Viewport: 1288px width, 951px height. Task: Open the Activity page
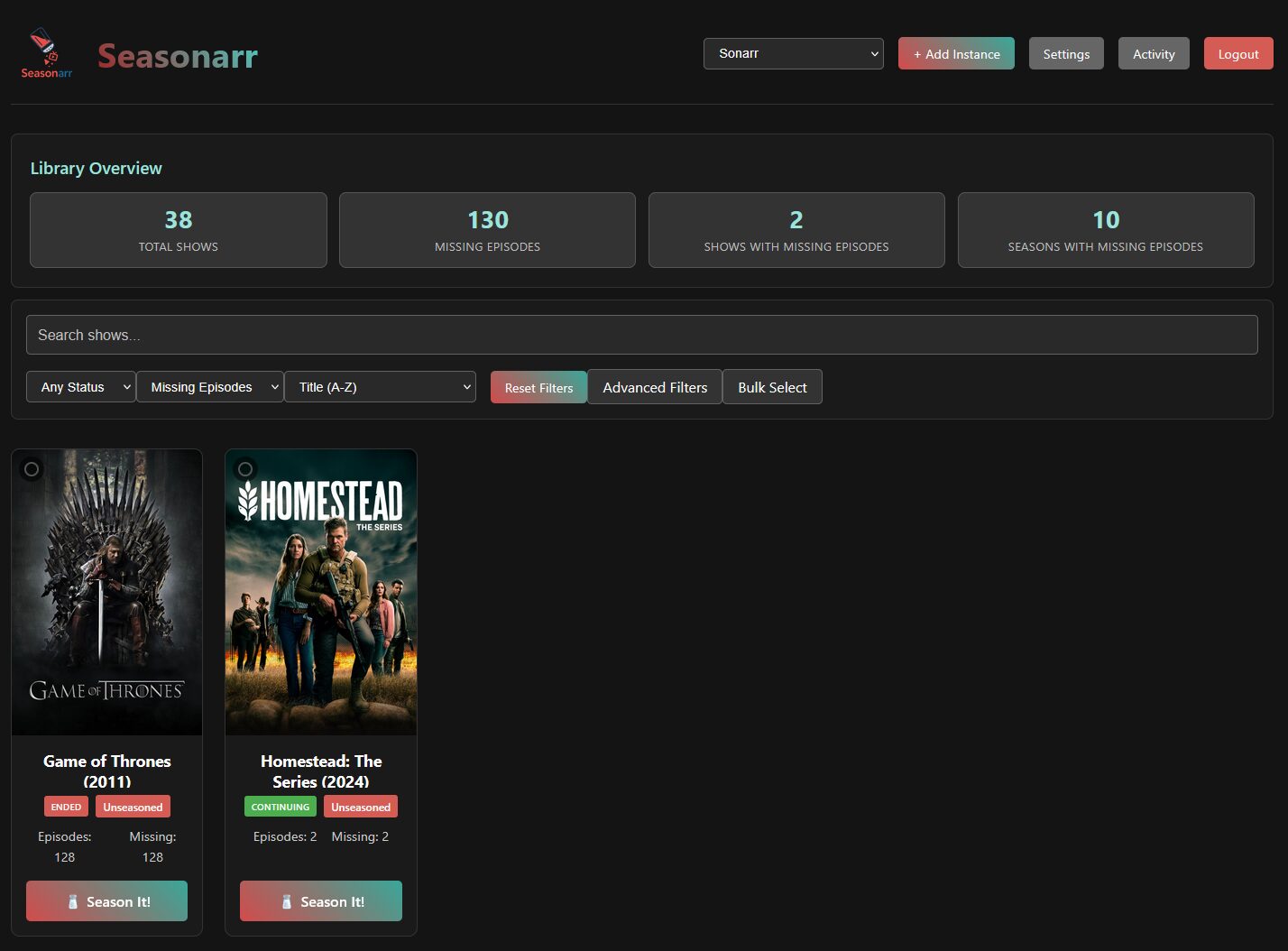(1154, 53)
